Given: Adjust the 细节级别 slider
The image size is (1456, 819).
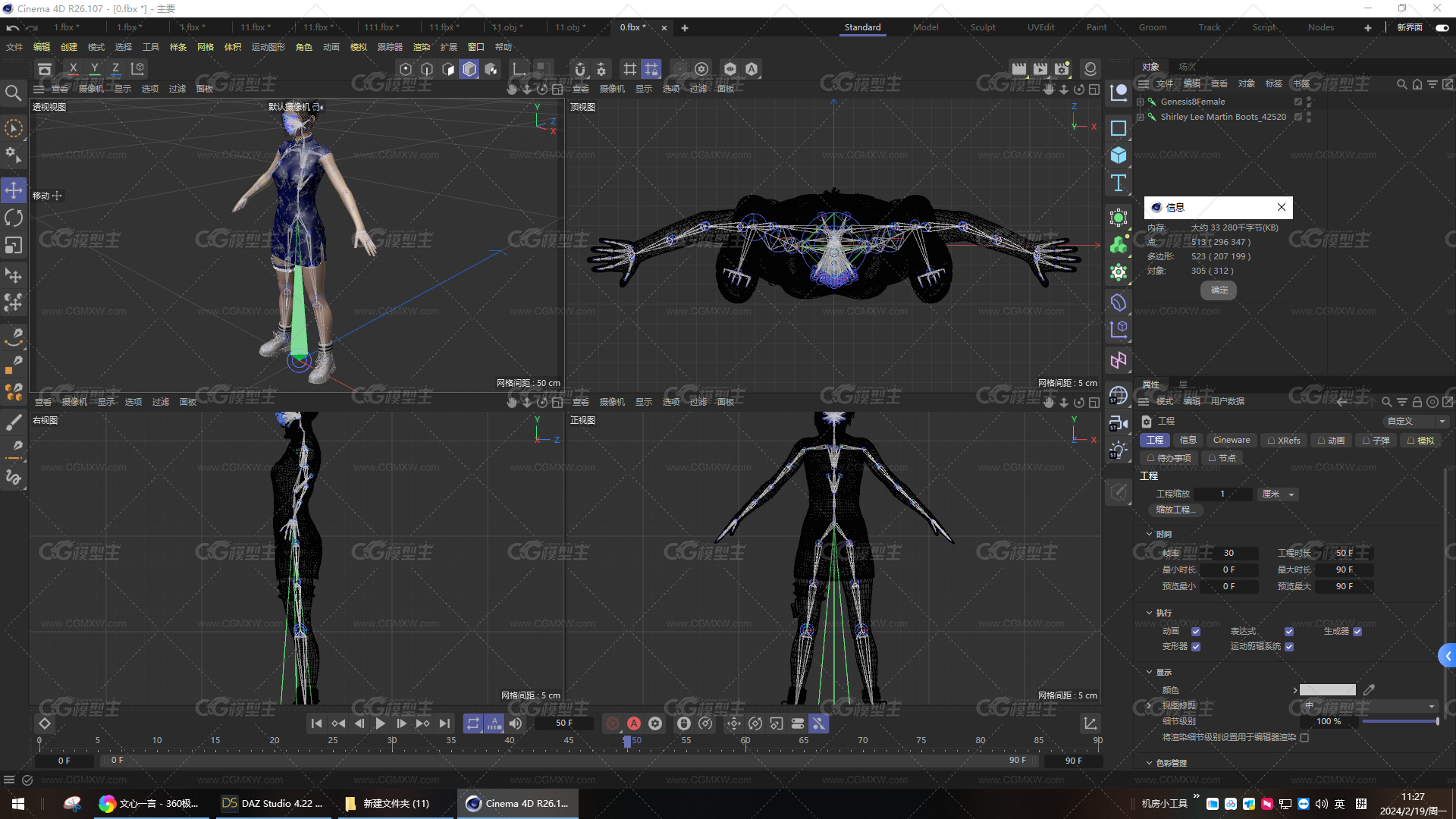Looking at the screenshot, I should coord(1401,721).
